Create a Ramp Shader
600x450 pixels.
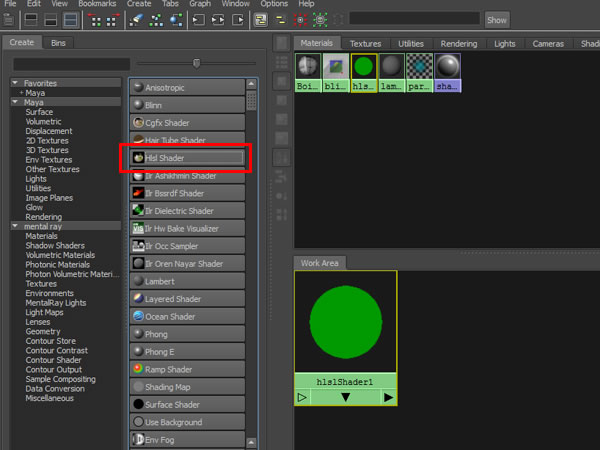tap(187, 369)
